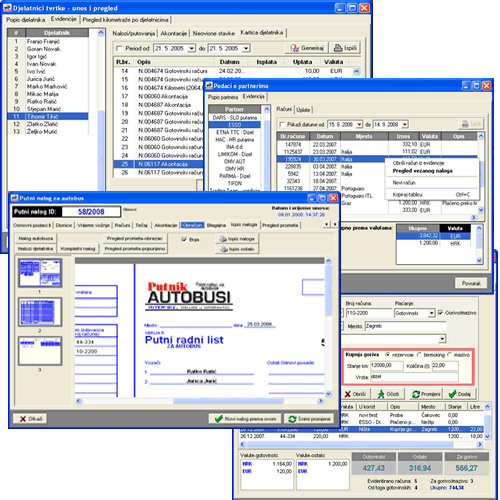Toggle the Prikaži datume od checkbox
The width and height of the screenshot is (500, 500).
pyautogui.click(x=282, y=125)
